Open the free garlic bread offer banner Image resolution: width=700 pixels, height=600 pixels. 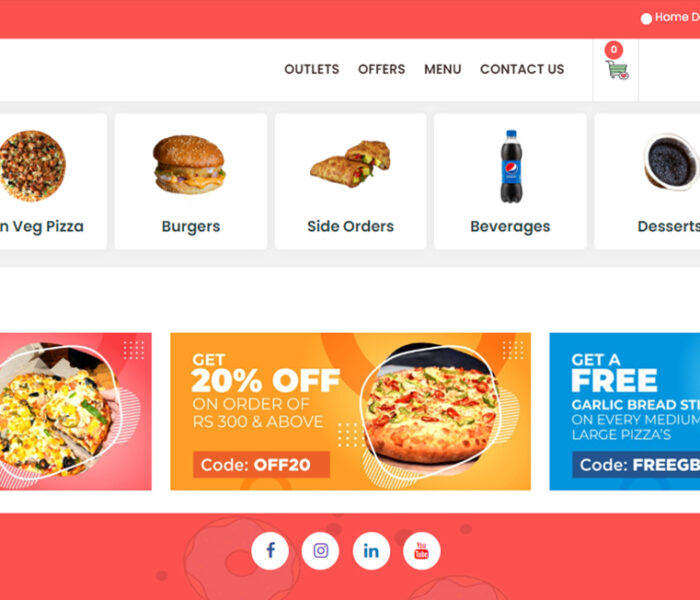625,411
